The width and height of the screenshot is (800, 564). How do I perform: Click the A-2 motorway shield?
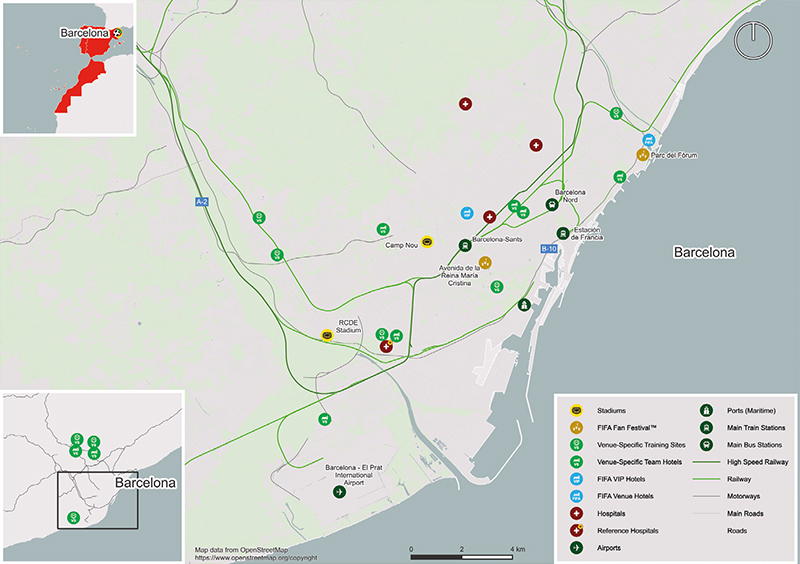pos(202,202)
